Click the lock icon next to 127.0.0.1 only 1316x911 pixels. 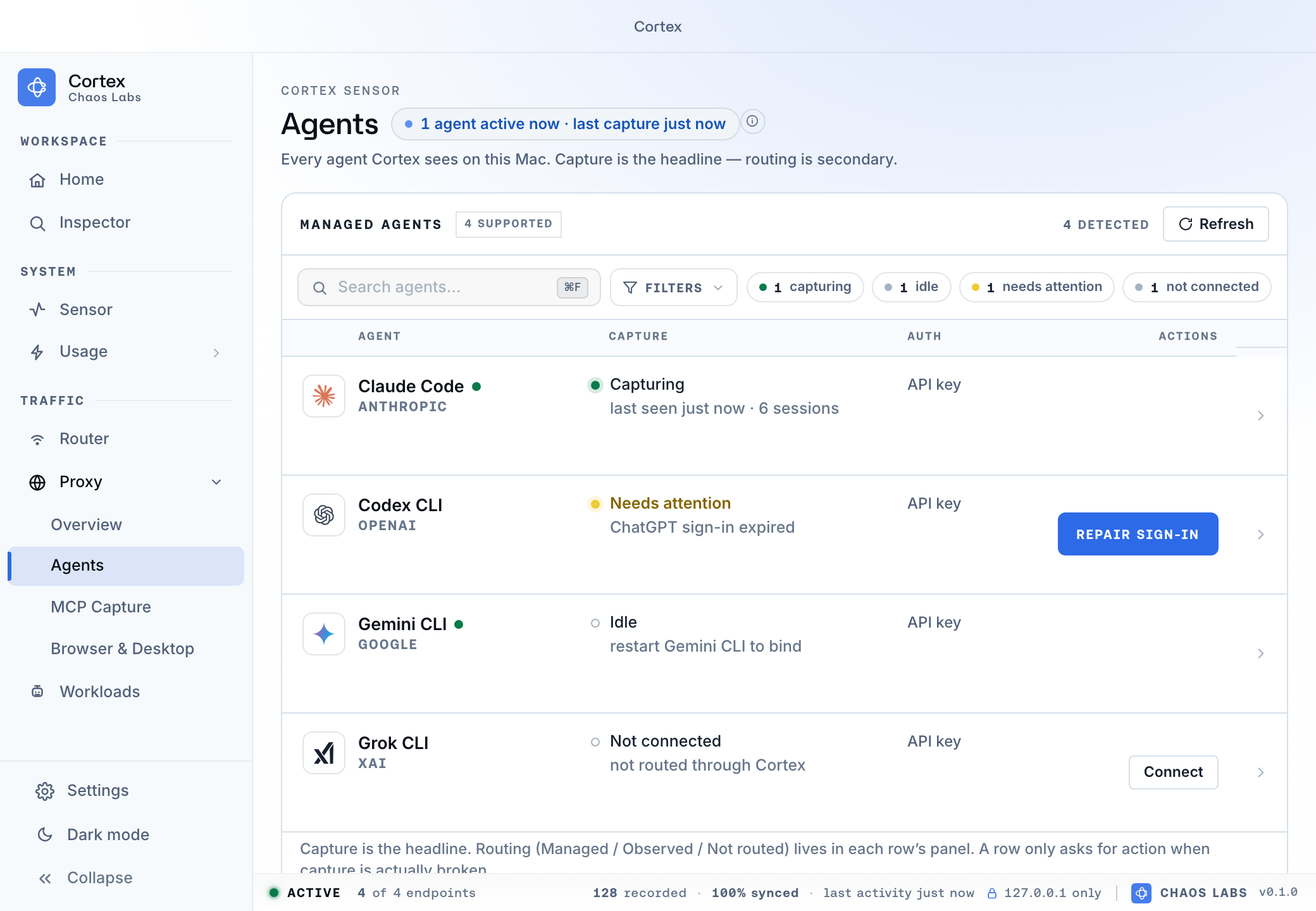pyautogui.click(x=992, y=893)
